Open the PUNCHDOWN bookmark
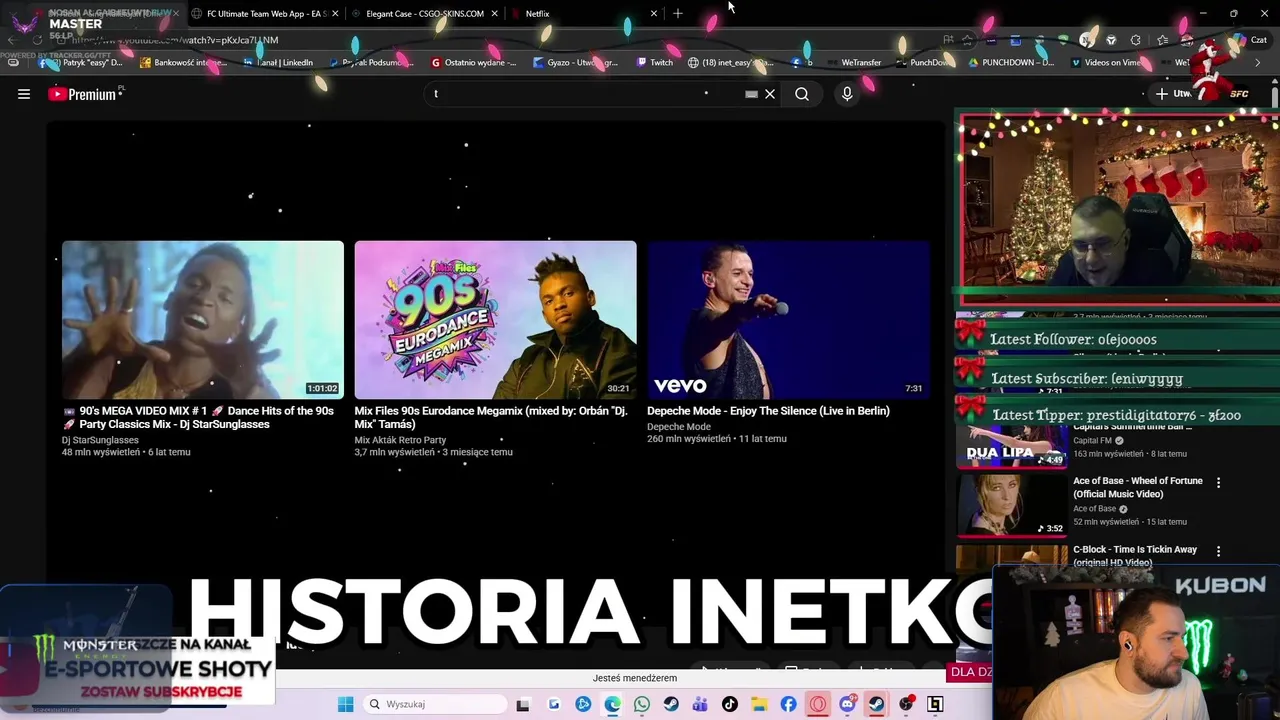Viewport: 1280px width, 720px height. click(x=1010, y=62)
